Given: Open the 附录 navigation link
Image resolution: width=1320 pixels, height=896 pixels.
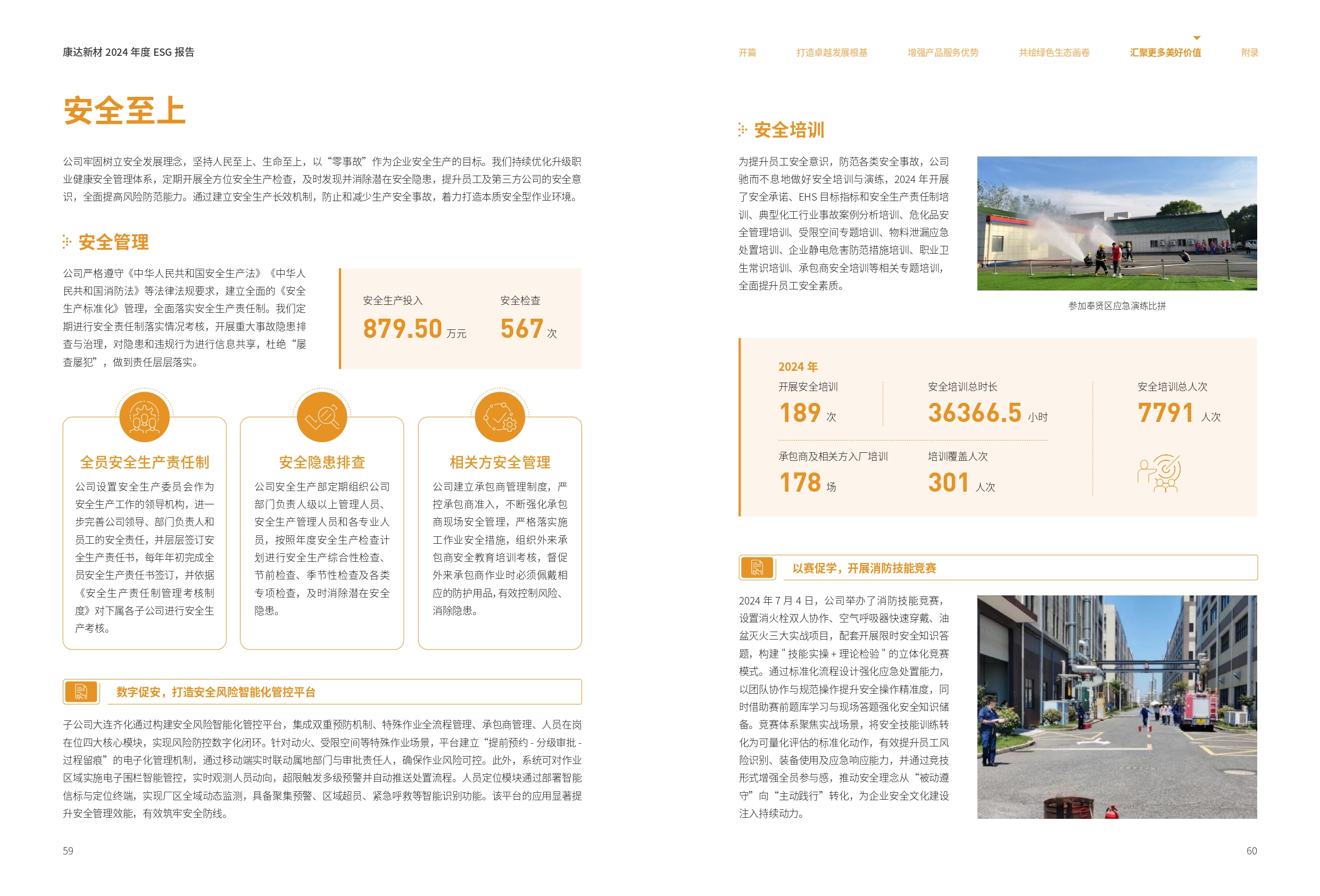Looking at the screenshot, I should pos(1250,52).
